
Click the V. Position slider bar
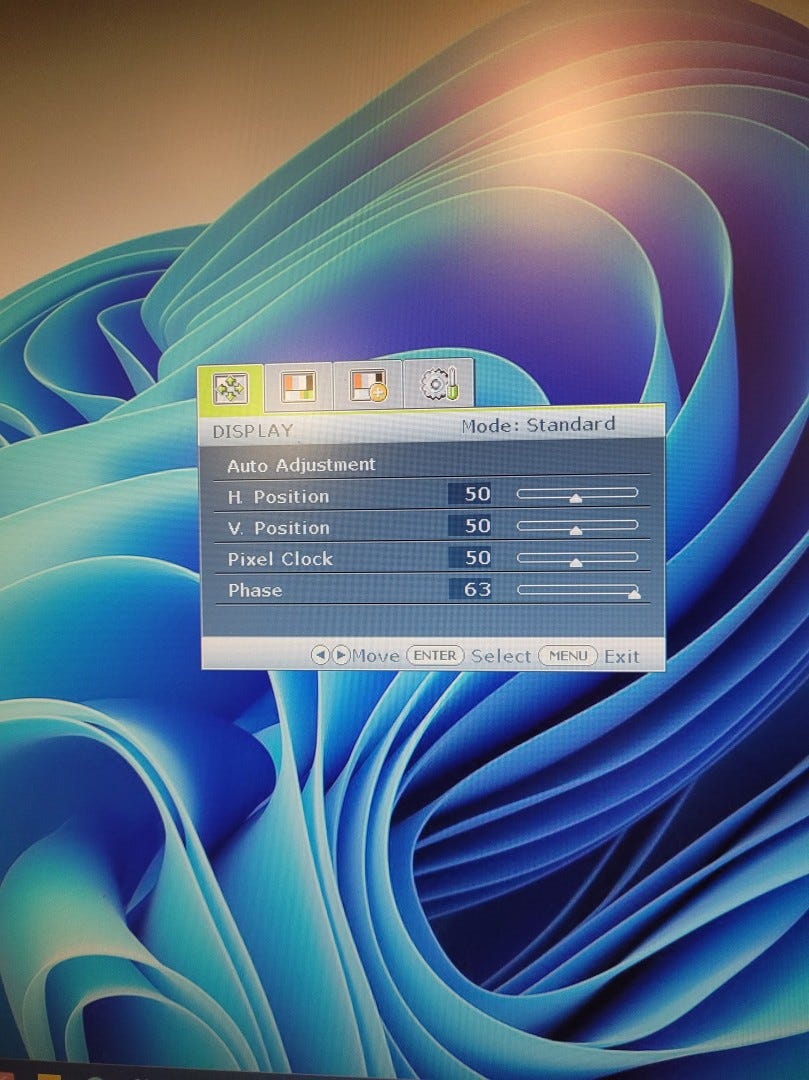click(578, 526)
